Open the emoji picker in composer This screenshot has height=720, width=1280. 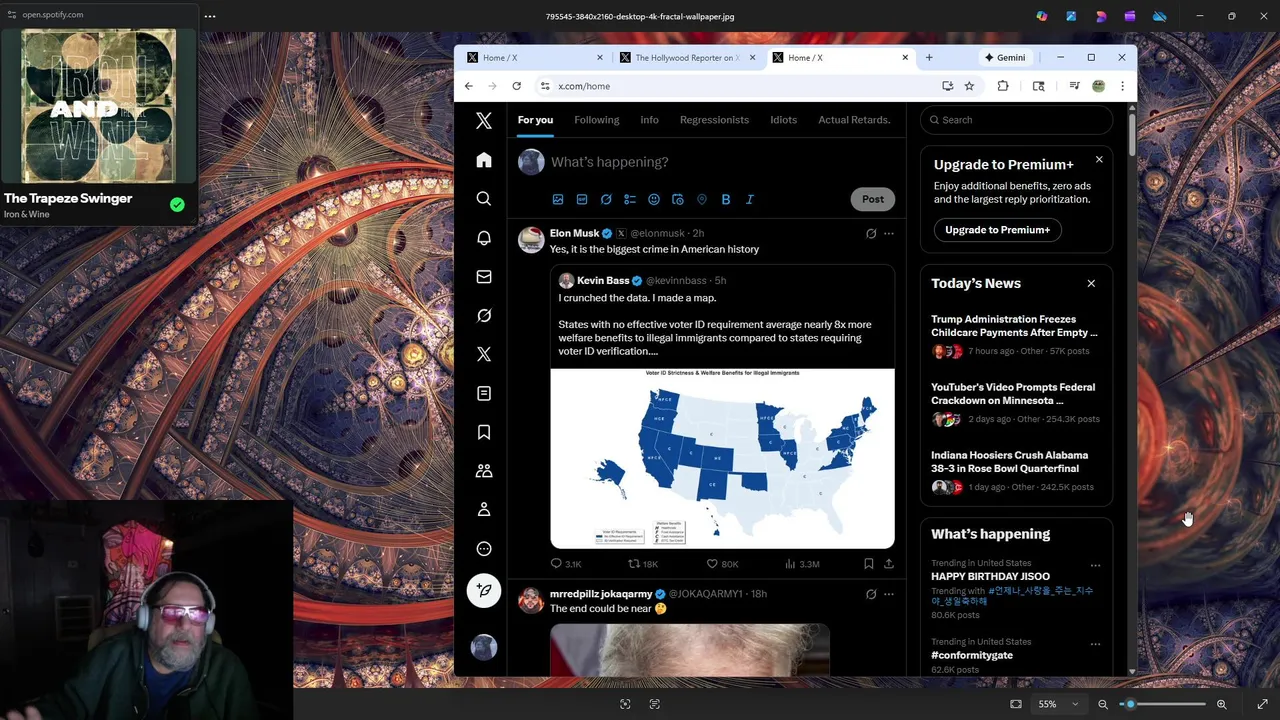[x=654, y=199]
